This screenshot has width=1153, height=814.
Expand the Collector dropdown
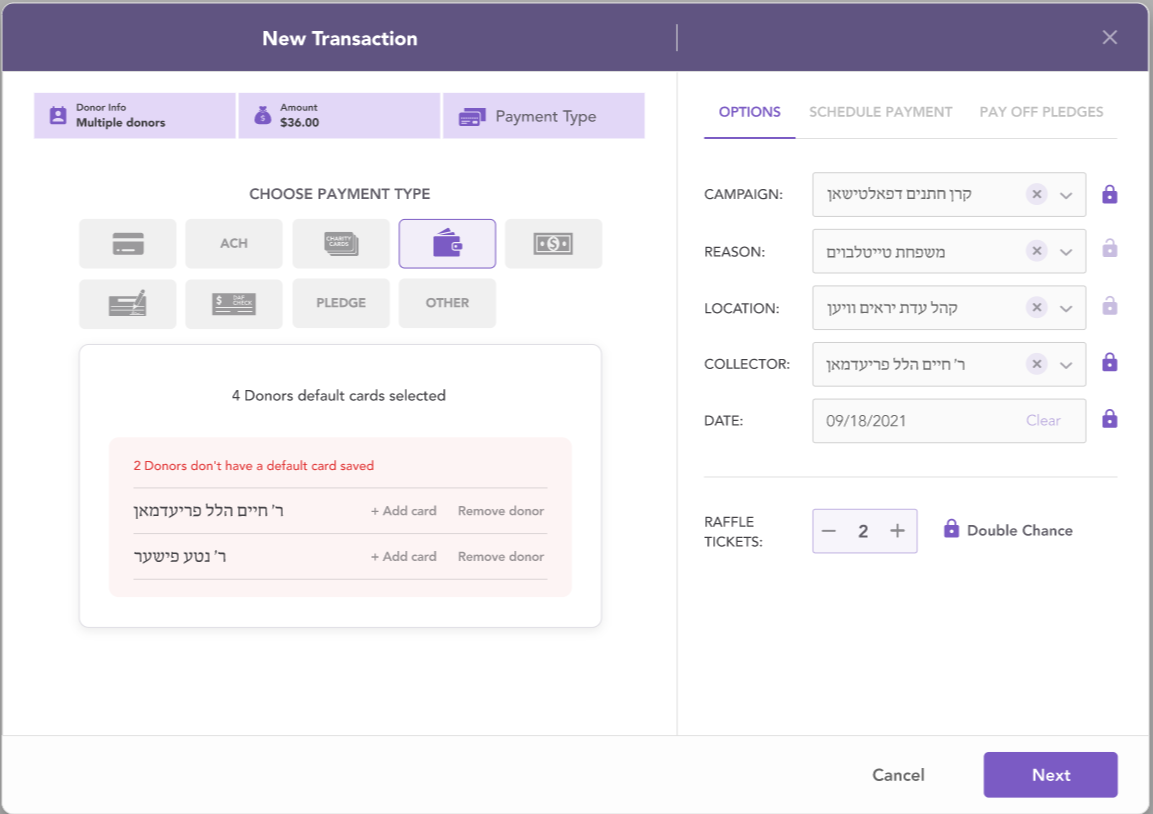(x=1066, y=365)
